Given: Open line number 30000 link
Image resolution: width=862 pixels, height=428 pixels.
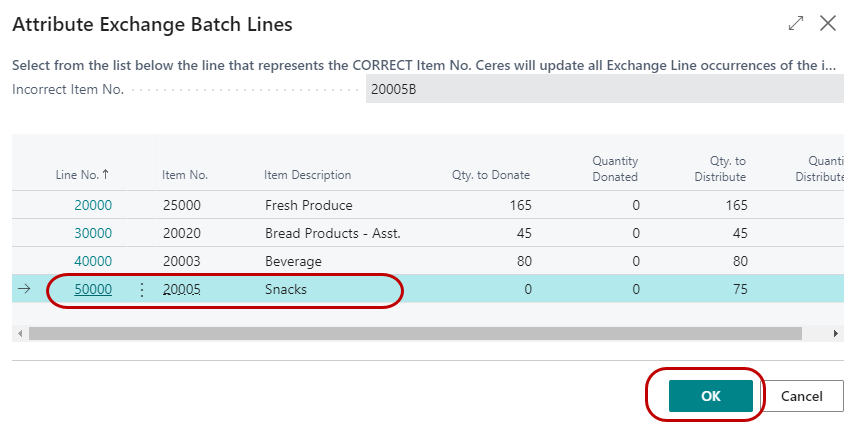Looking at the screenshot, I should click(x=93, y=233).
